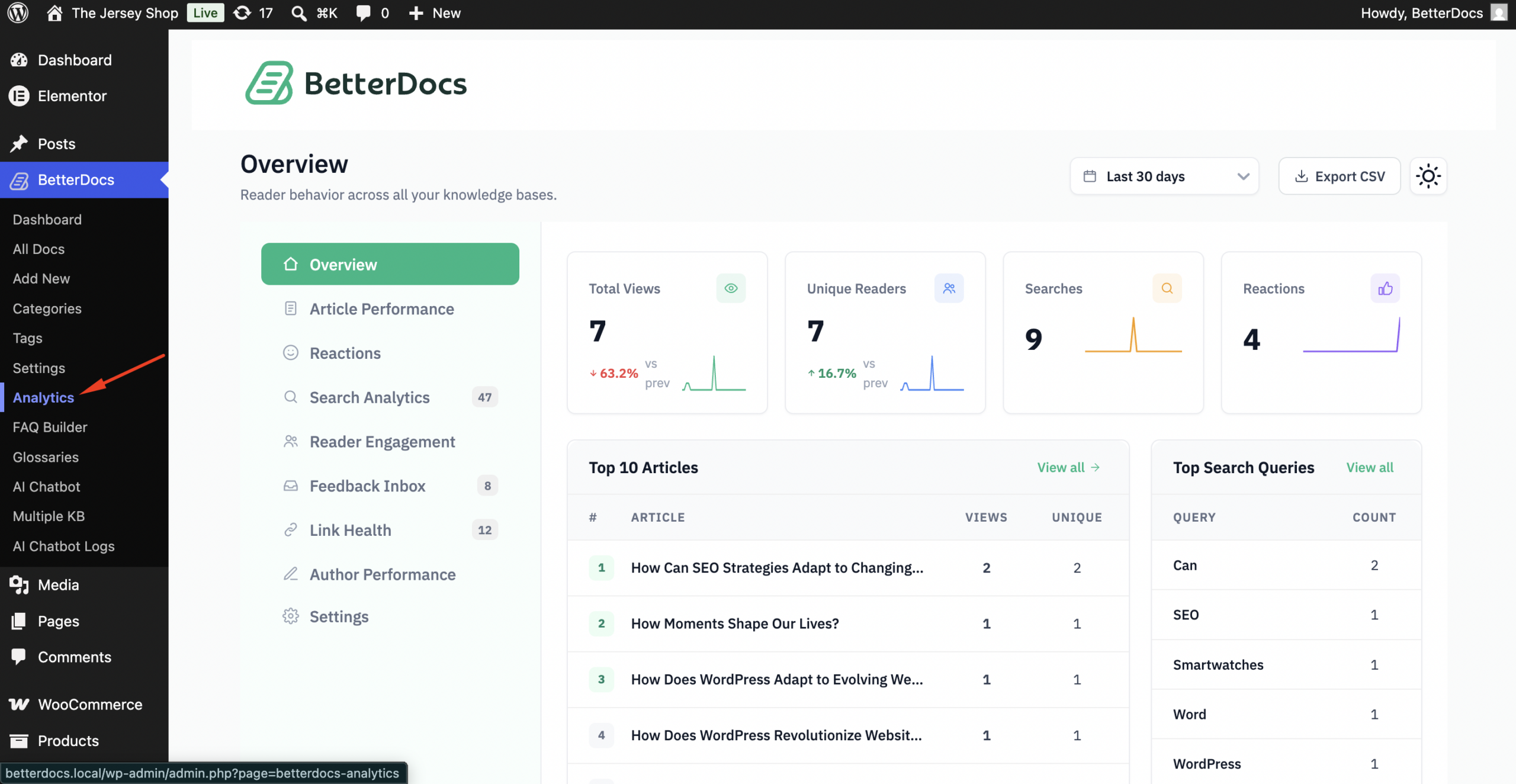The image size is (1516, 784).
Task: Open Add New in BetterDocs submenu
Action: point(41,278)
